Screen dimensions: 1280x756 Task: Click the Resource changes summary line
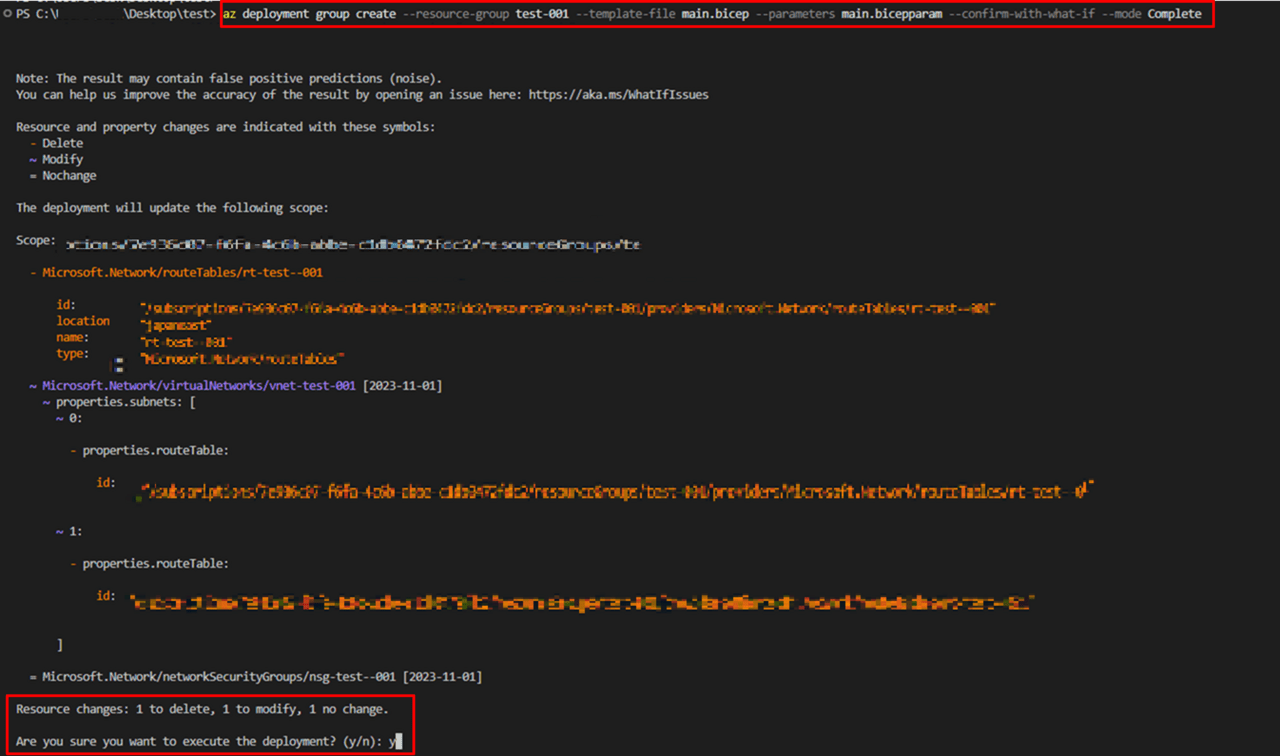[202, 709]
